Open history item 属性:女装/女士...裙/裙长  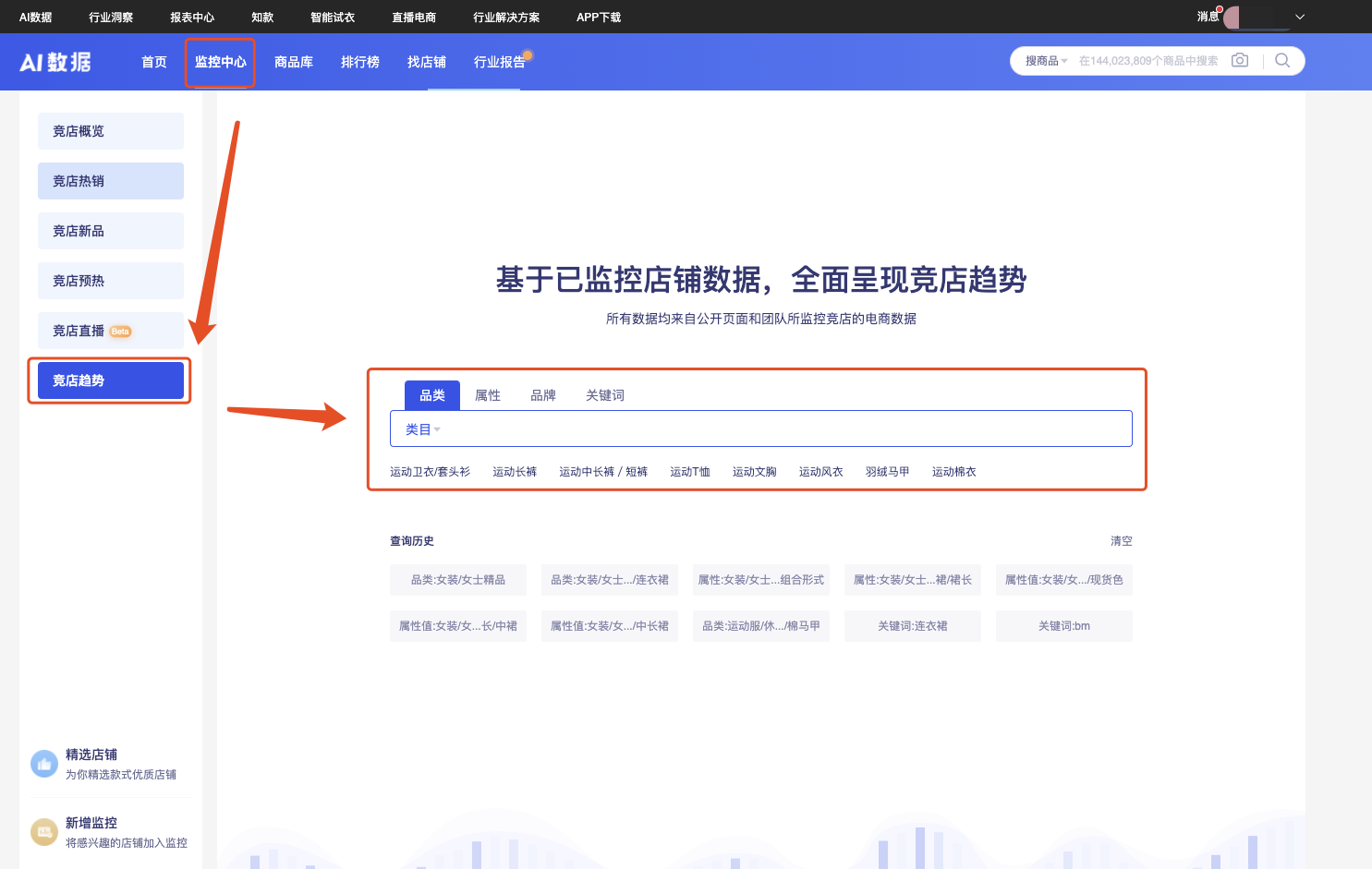913,580
